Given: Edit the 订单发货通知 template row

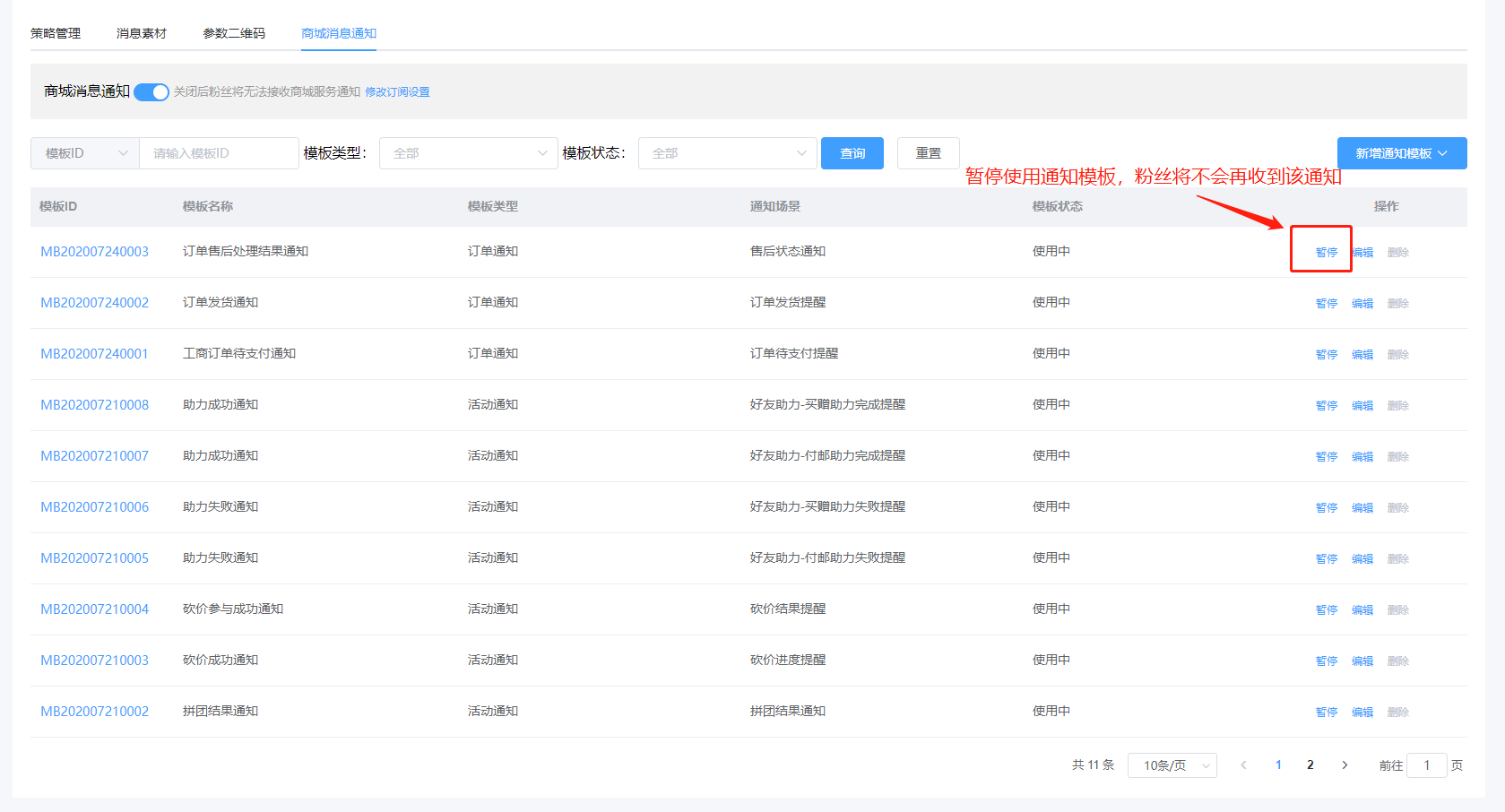Looking at the screenshot, I should pyautogui.click(x=1362, y=304).
